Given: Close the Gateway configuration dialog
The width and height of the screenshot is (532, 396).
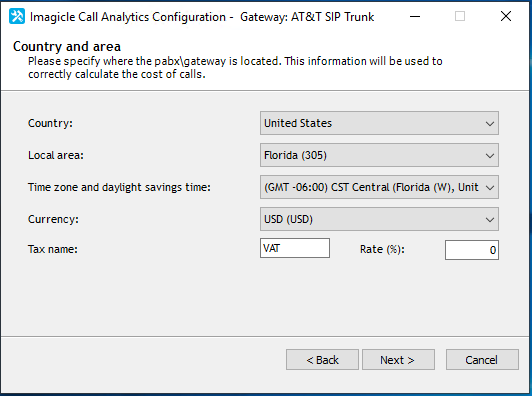Looking at the screenshot, I should pos(506,16).
